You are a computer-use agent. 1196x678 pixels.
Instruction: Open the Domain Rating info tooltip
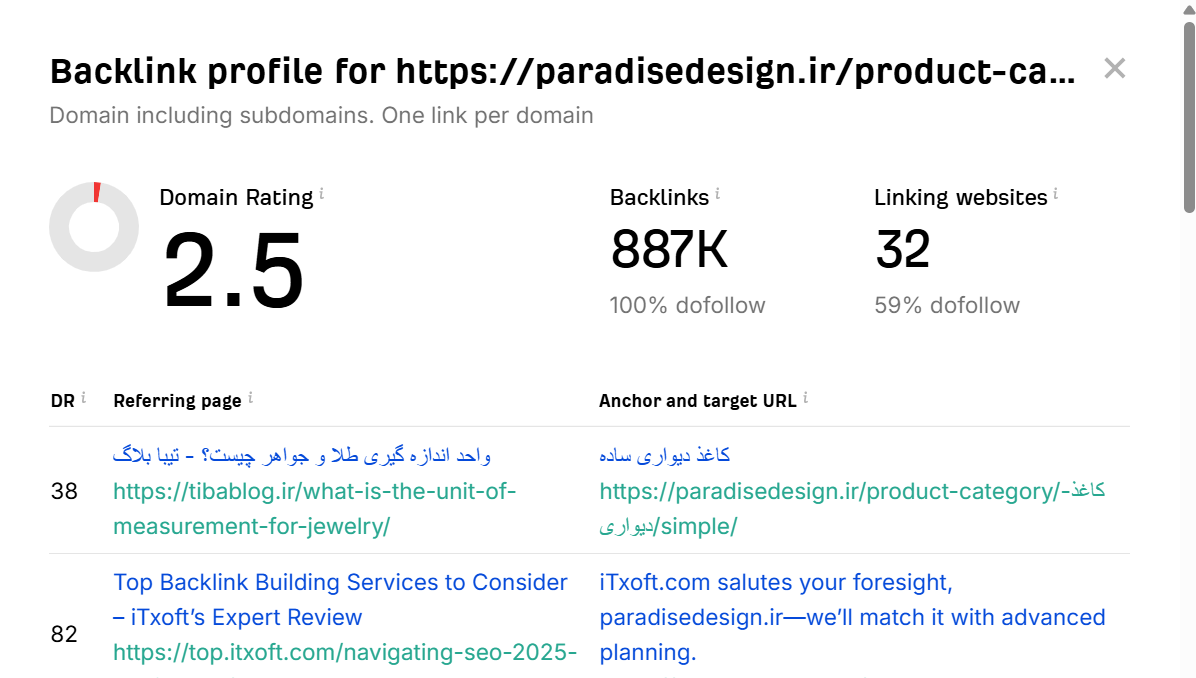click(x=321, y=191)
